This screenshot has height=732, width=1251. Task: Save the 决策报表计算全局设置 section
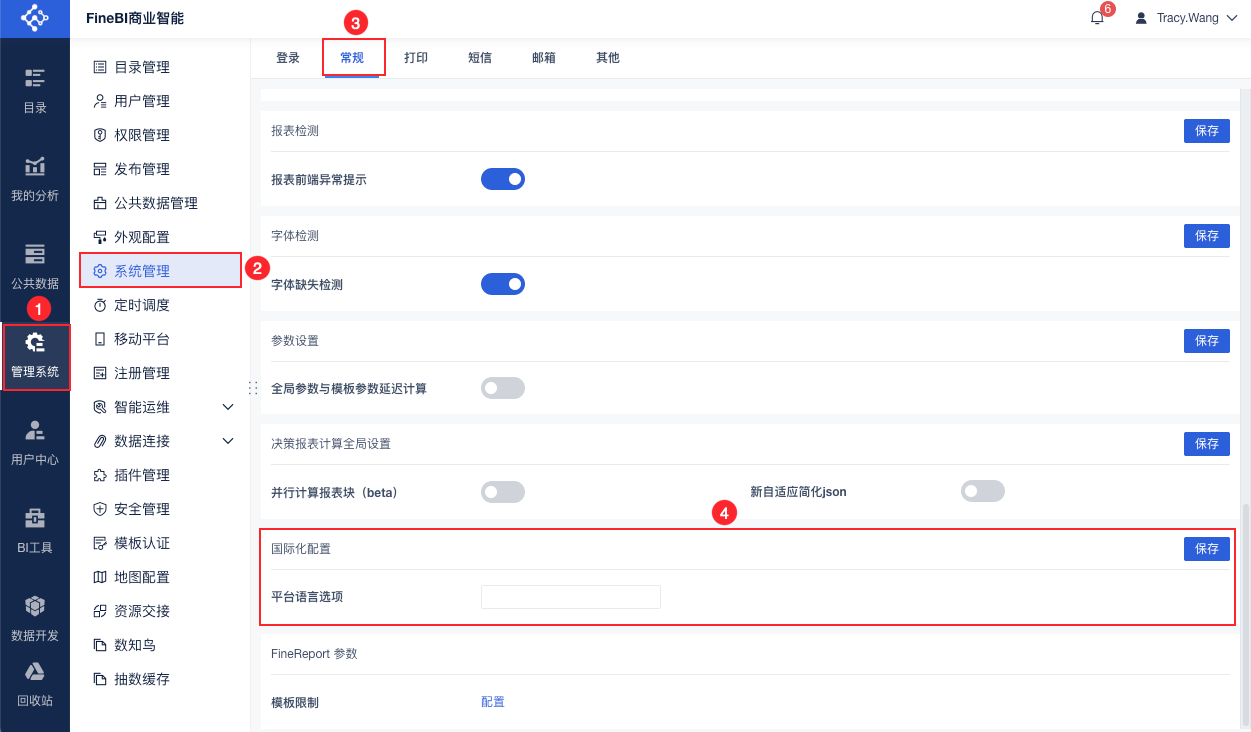[x=1207, y=443]
